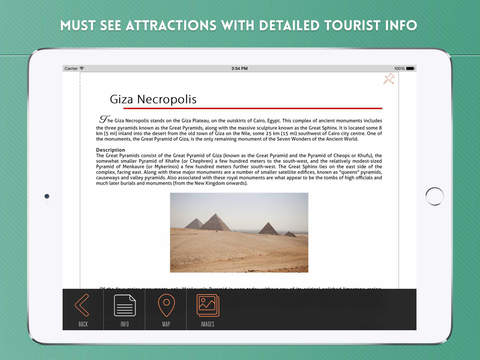The image size is (480, 360).
Task: Click the Giza Necropolis title
Action: (153, 99)
